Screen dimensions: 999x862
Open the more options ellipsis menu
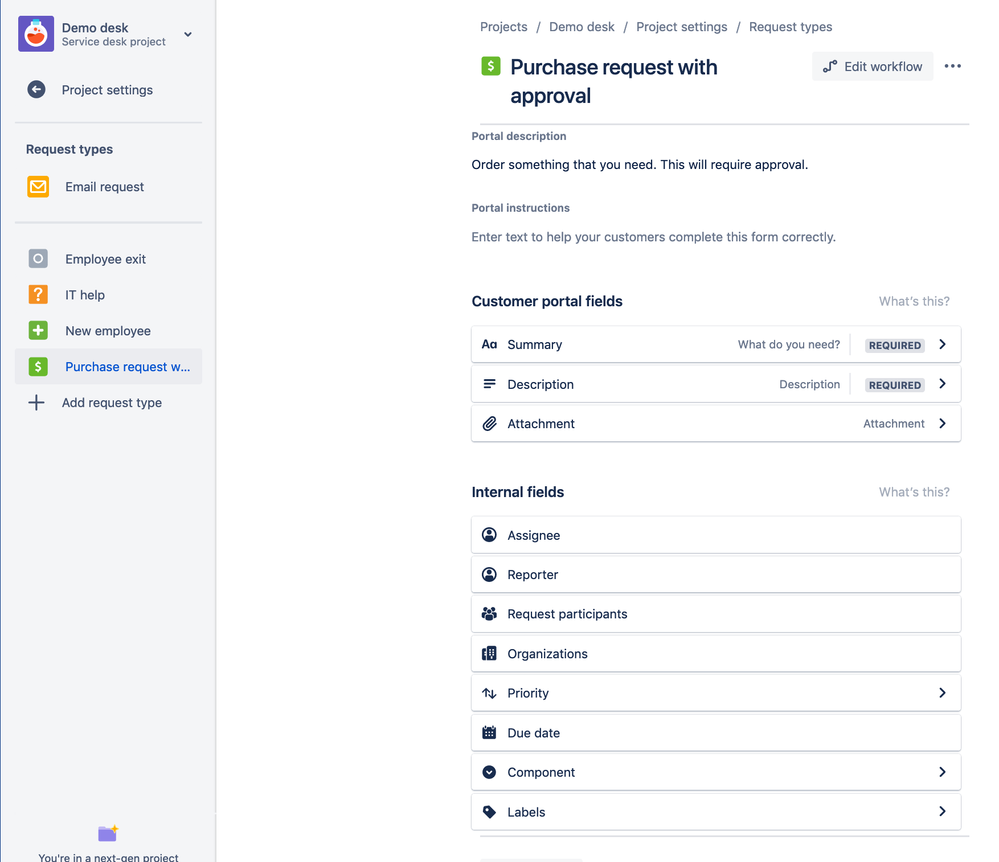click(951, 66)
